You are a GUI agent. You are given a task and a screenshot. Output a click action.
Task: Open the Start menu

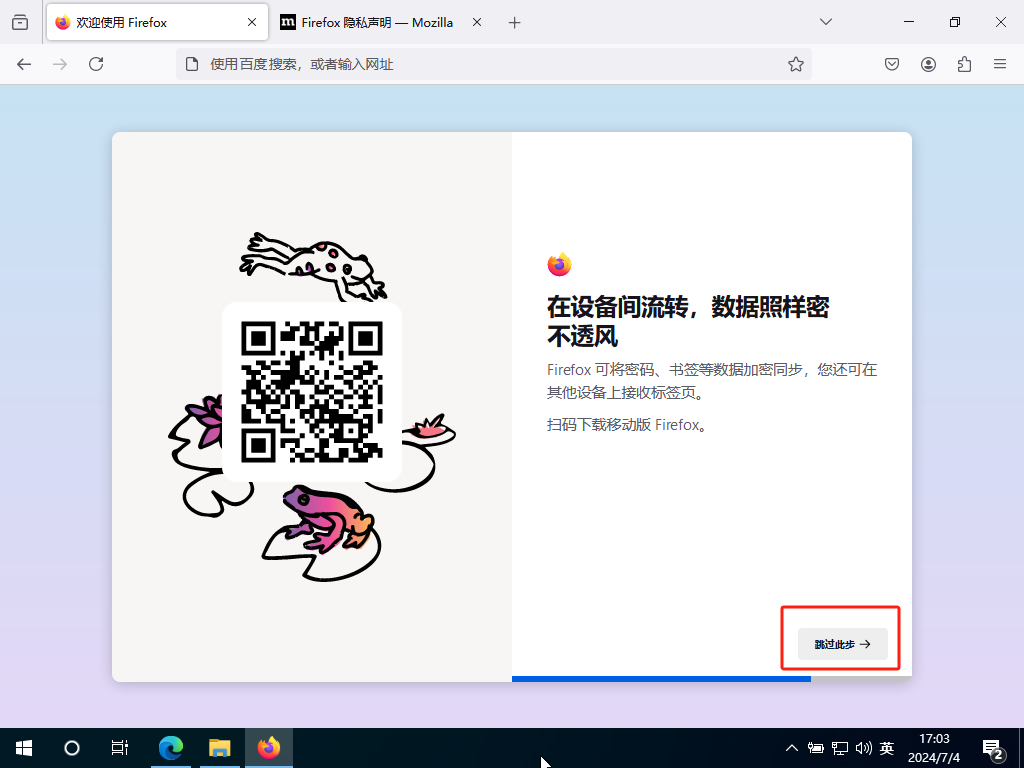22,747
